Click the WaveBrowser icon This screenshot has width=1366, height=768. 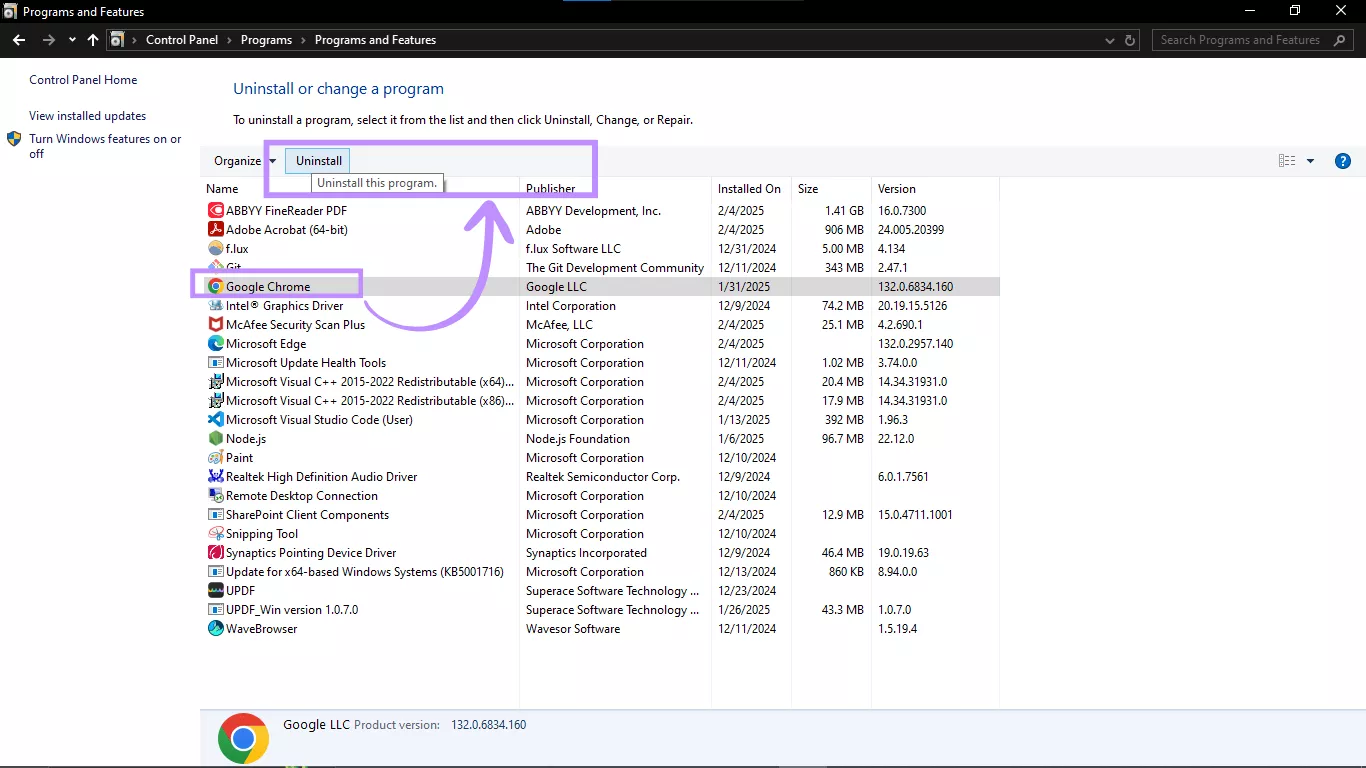pos(215,629)
